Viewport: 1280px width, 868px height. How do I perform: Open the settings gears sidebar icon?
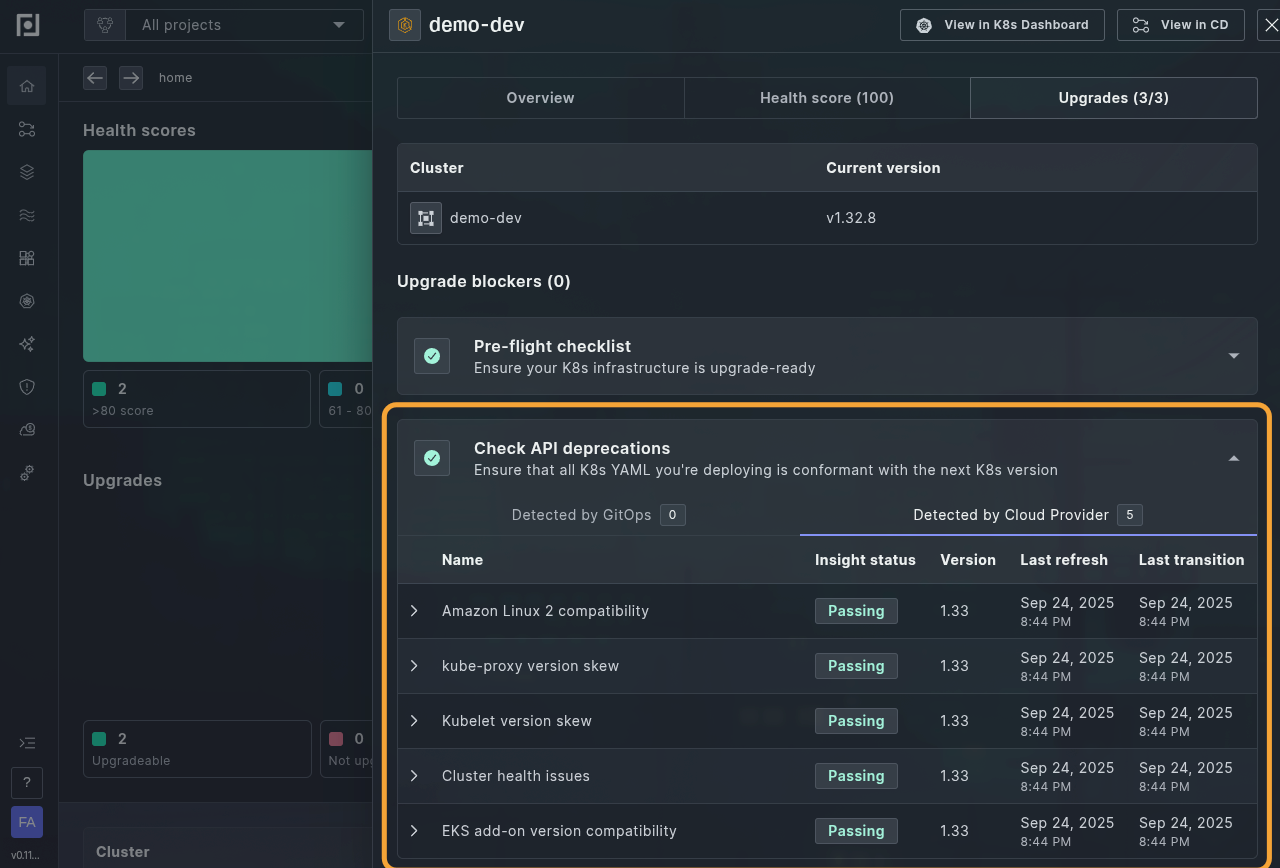tap(27, 472)
